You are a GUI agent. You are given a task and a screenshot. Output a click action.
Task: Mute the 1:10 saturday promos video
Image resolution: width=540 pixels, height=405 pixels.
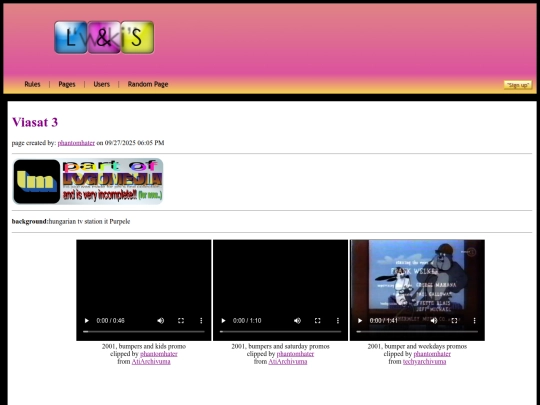(297, 321)
